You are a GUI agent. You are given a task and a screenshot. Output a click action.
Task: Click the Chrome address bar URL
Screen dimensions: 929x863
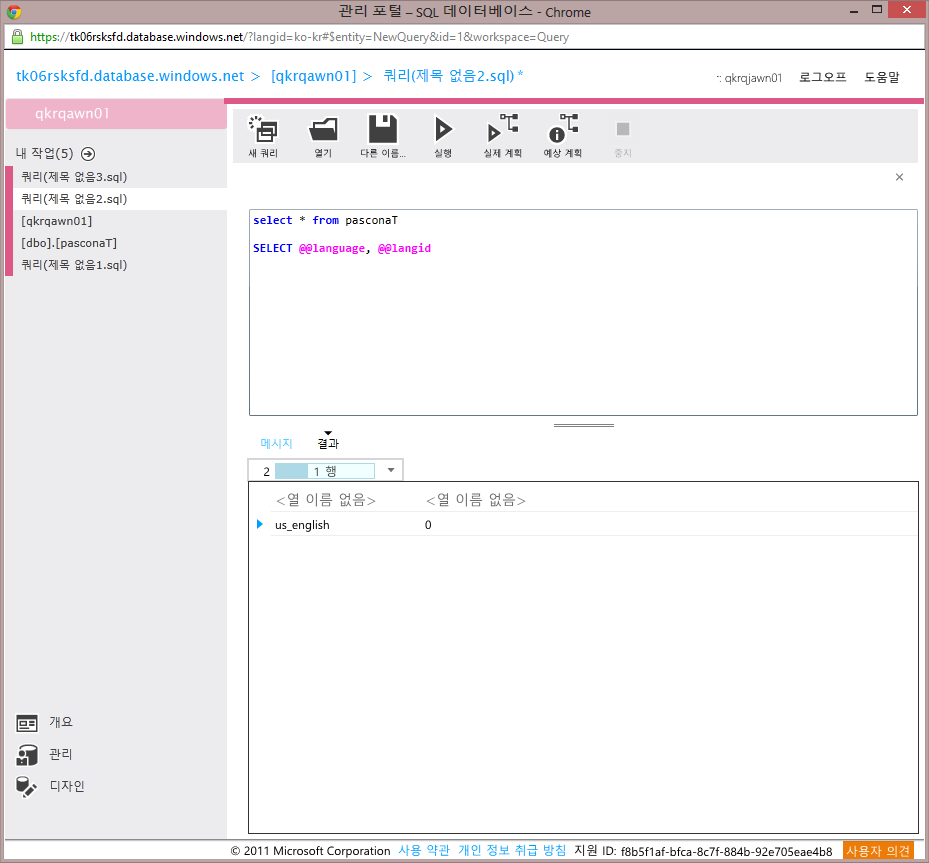pos(299,37)
